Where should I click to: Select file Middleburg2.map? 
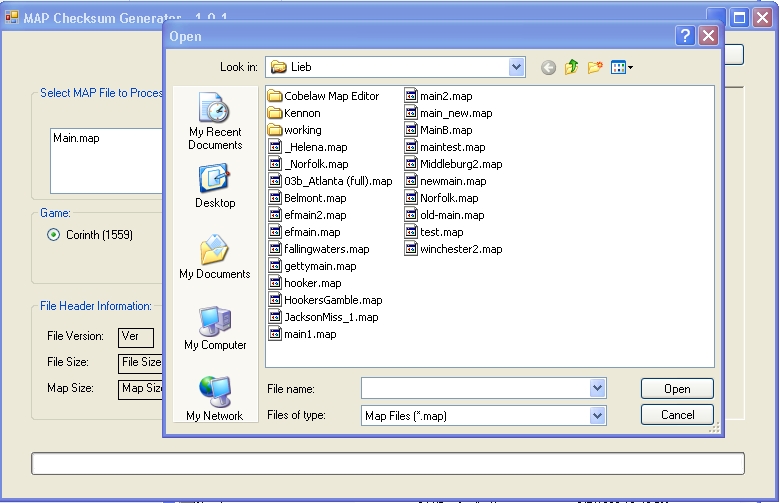pos(454,164)
